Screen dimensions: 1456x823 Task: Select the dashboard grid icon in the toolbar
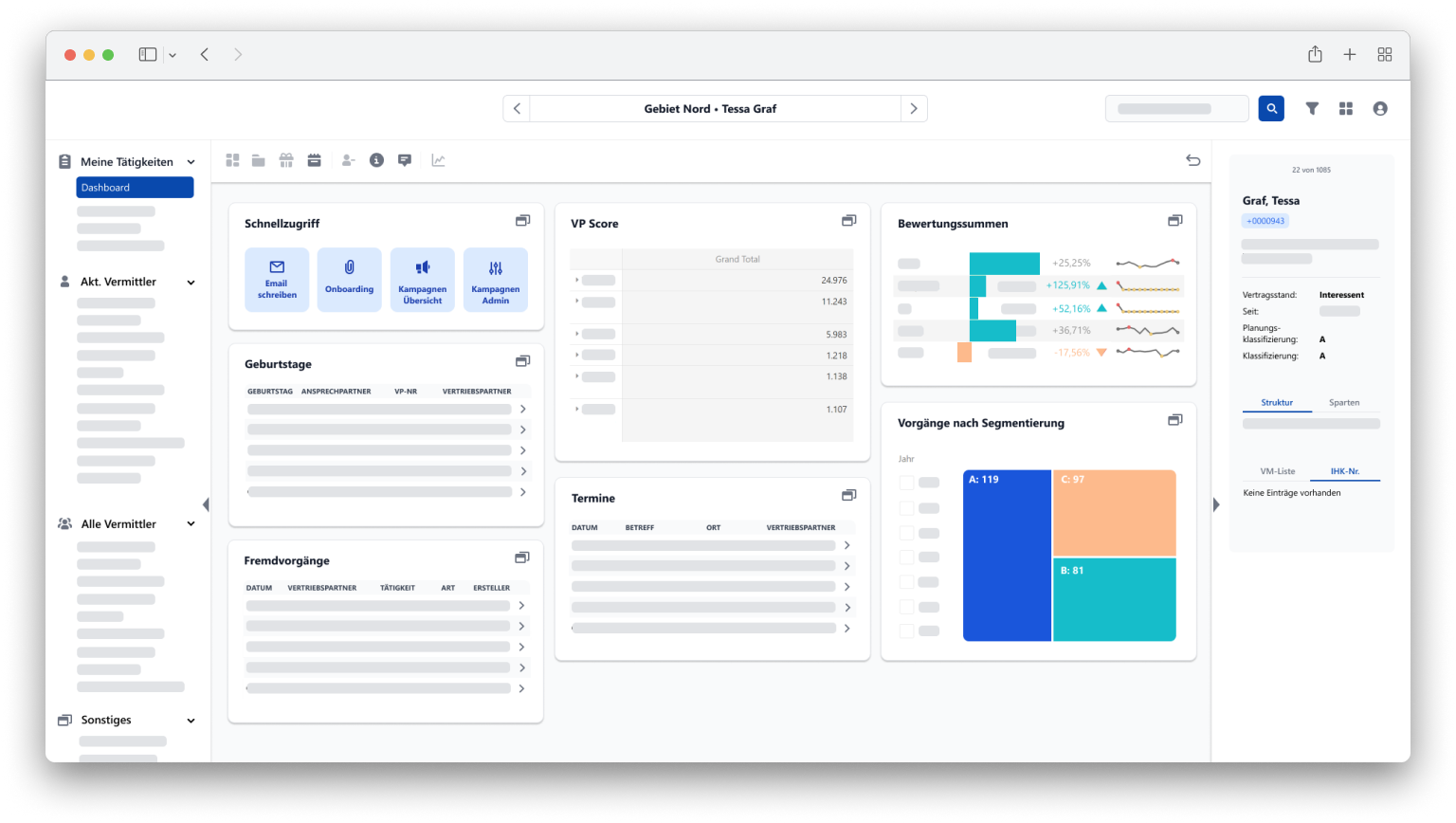(x=233, y=160)
